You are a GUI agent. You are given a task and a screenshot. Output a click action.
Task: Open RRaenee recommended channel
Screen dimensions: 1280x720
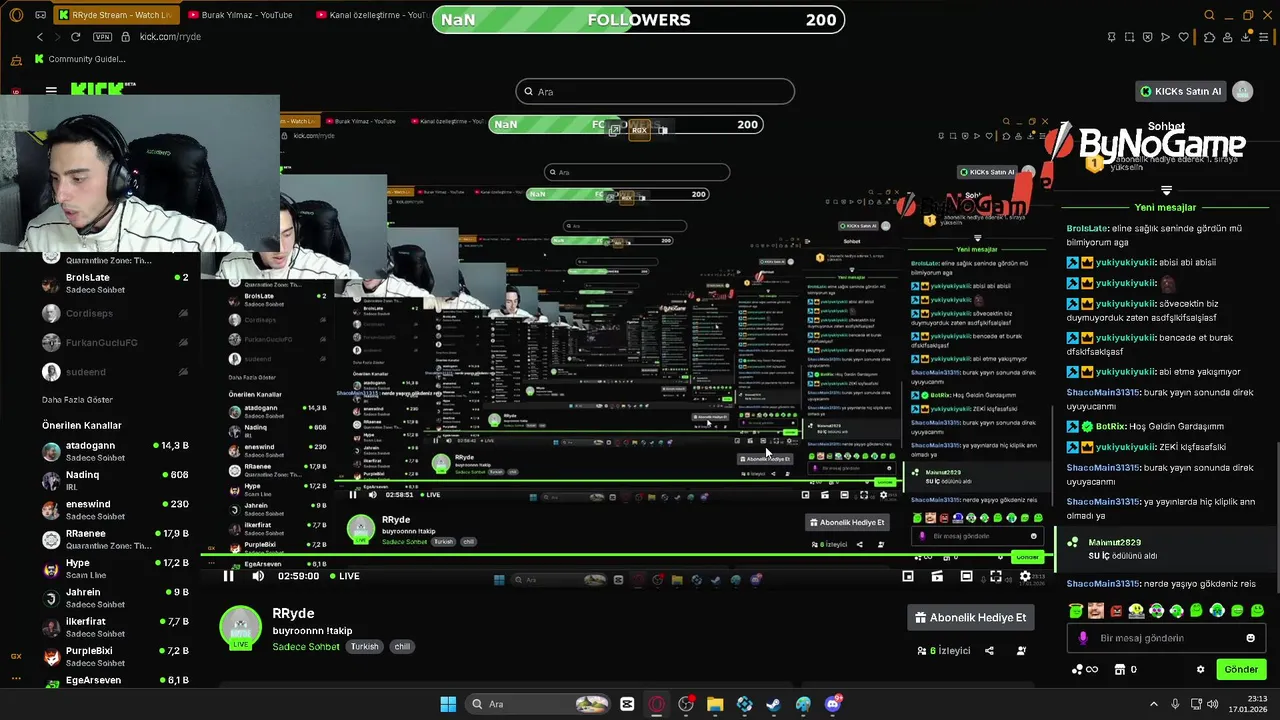click(x=115, y=539)
